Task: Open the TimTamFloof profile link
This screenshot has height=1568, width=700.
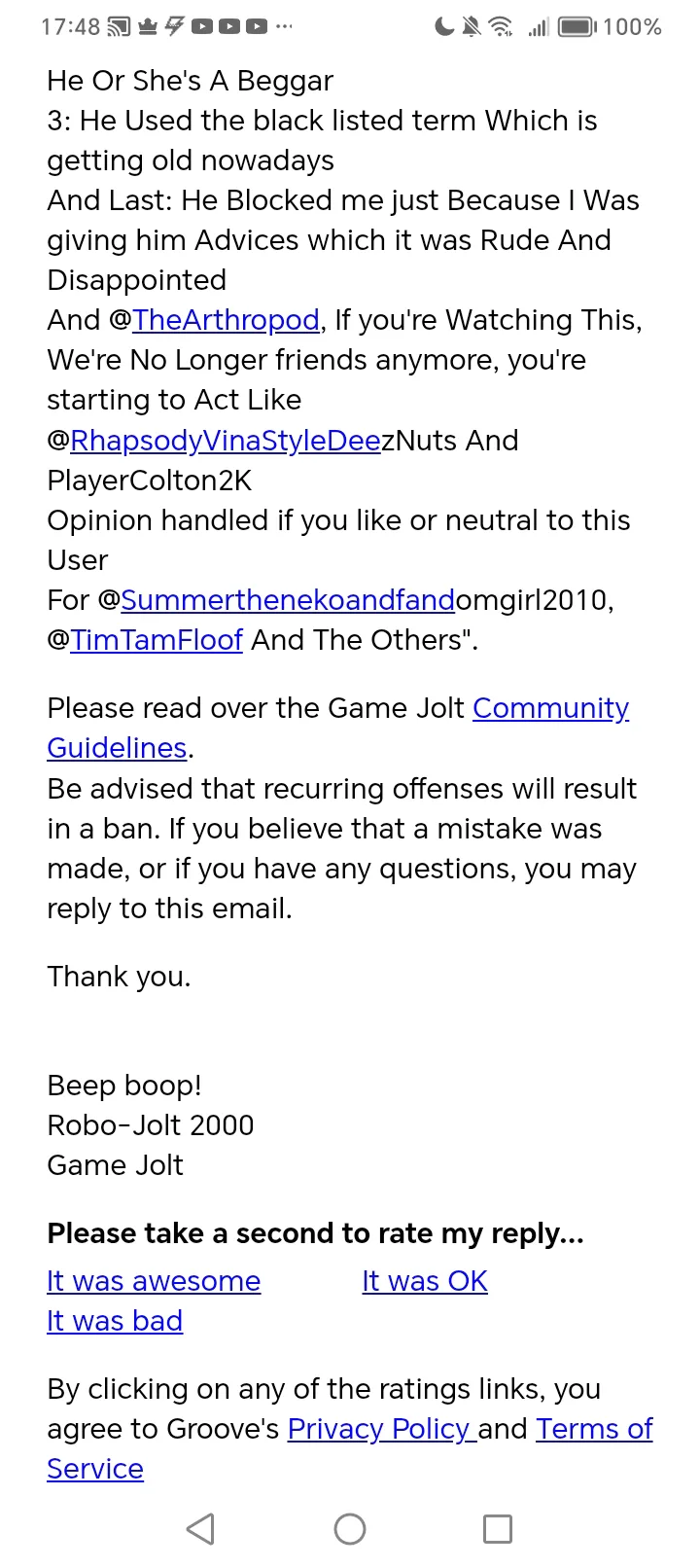Action: (x=157, y=640)
